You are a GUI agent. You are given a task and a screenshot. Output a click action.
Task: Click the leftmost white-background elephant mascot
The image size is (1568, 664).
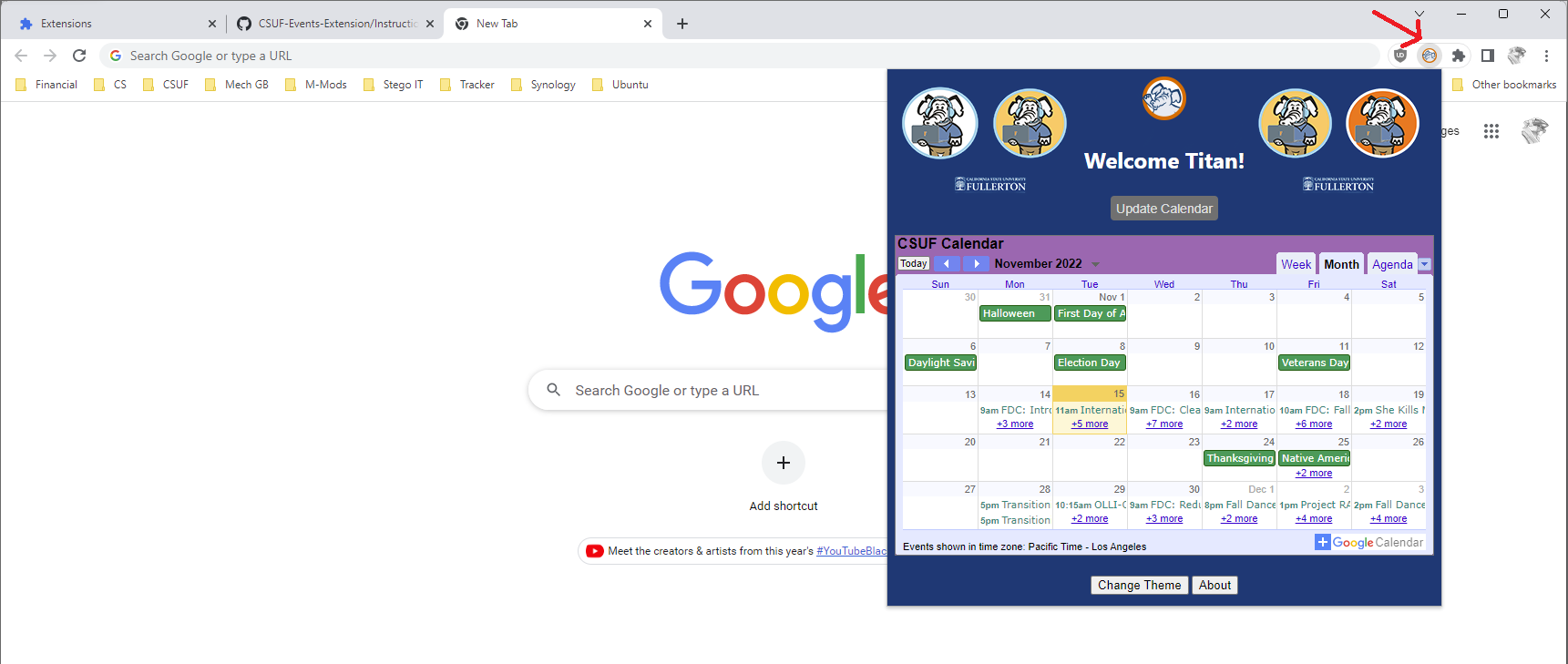940,123
